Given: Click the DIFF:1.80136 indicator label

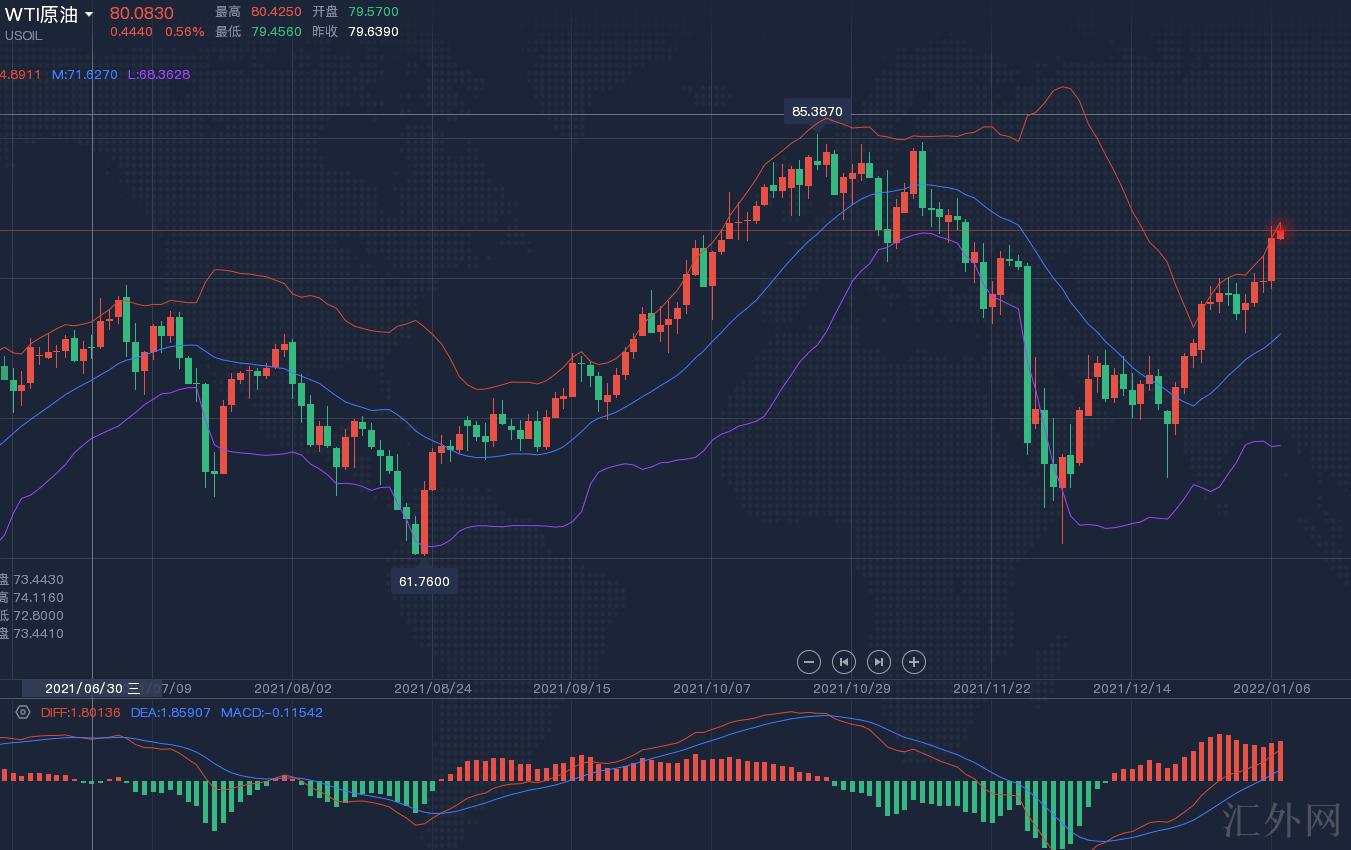Looking at the screenshot, I should point(80,713).
